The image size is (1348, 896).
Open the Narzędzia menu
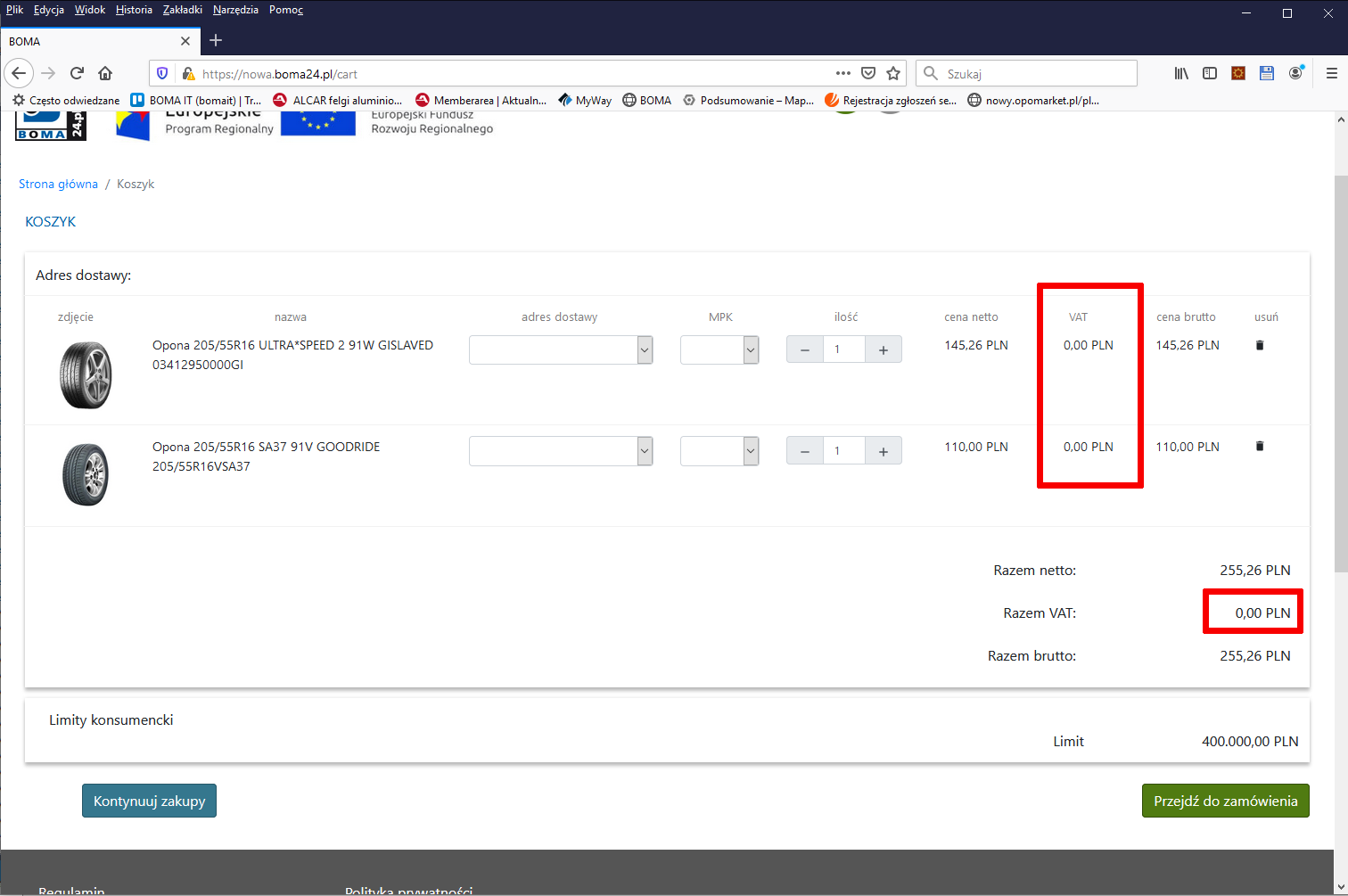tap(235, 10)
